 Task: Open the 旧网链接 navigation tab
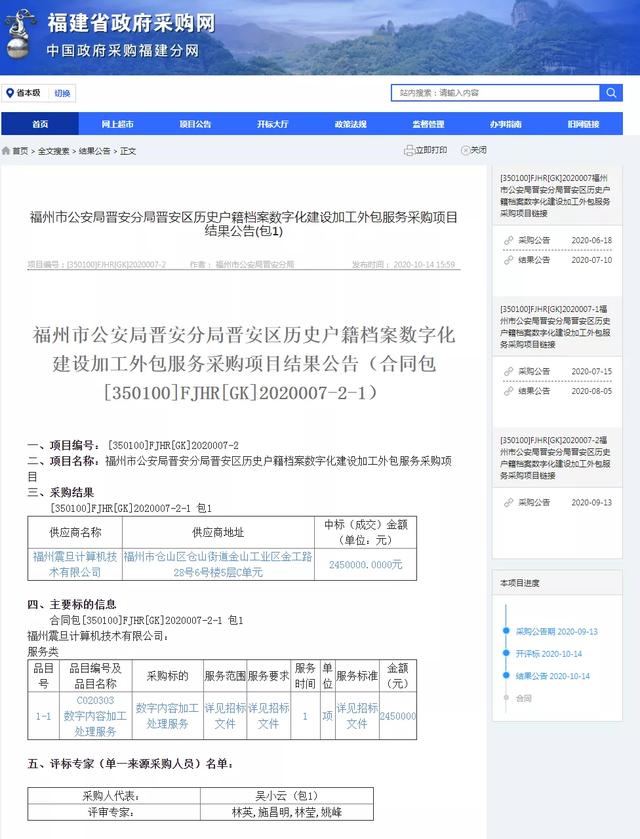(583, 124)
